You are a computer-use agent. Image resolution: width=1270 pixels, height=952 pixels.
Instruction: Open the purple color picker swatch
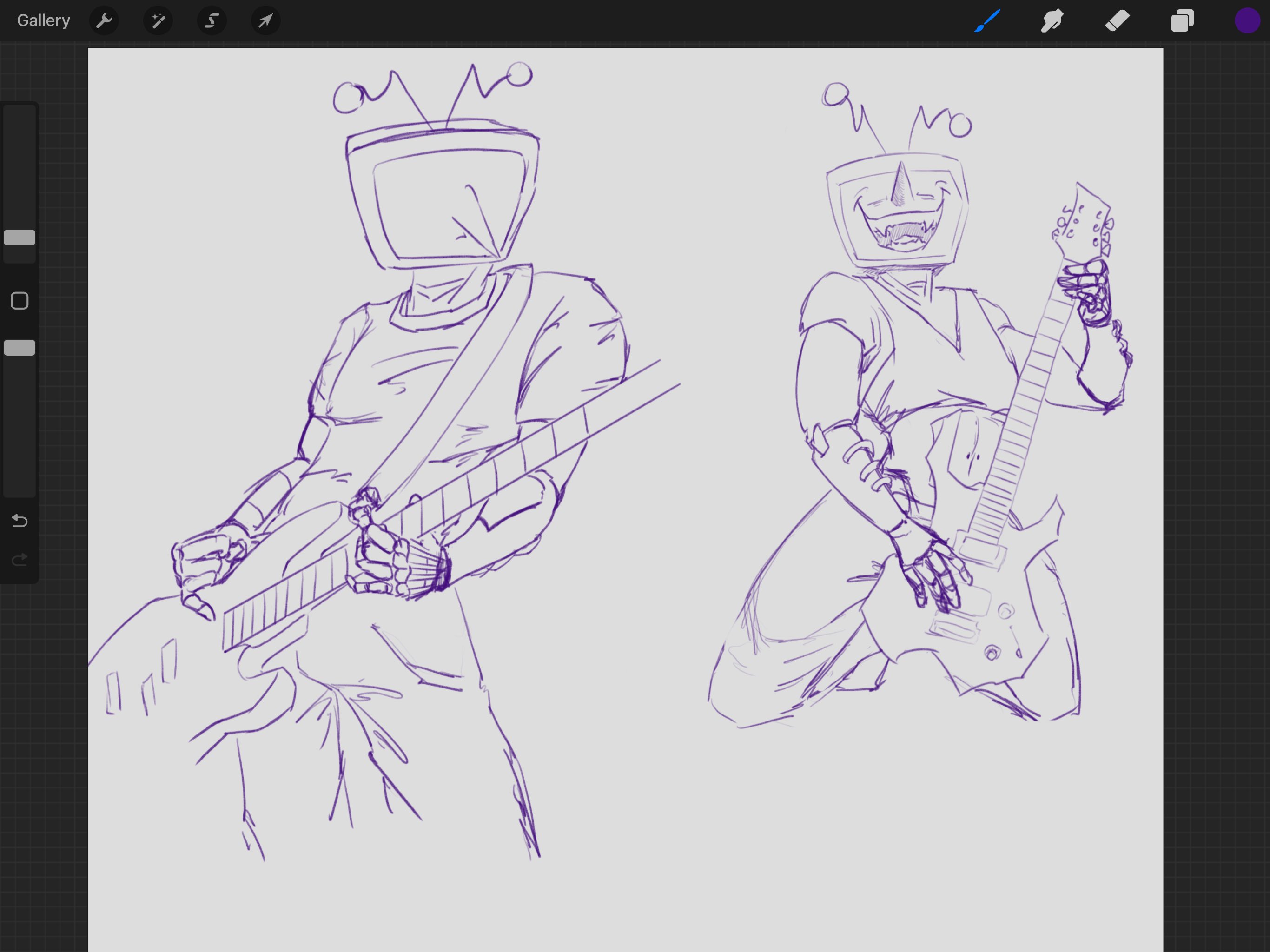1247,21
